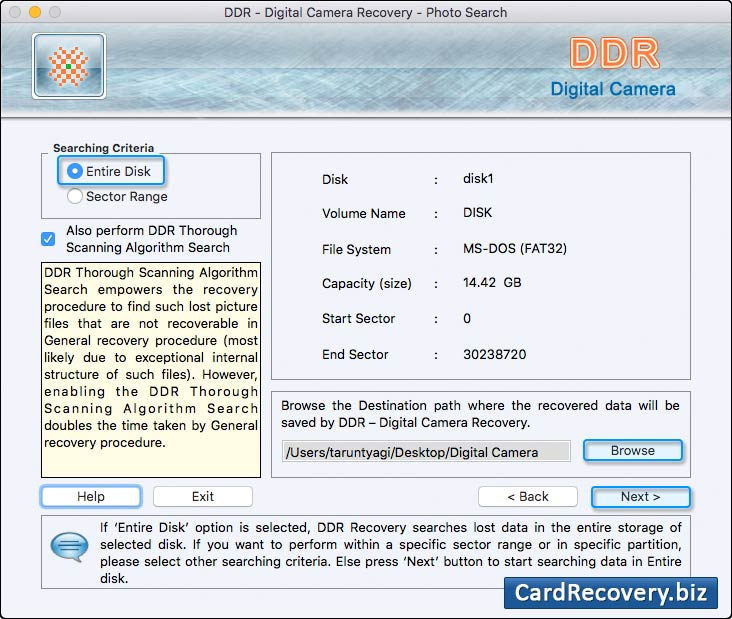
Task: Click the Start Sector label
Action: click(359, 318)
